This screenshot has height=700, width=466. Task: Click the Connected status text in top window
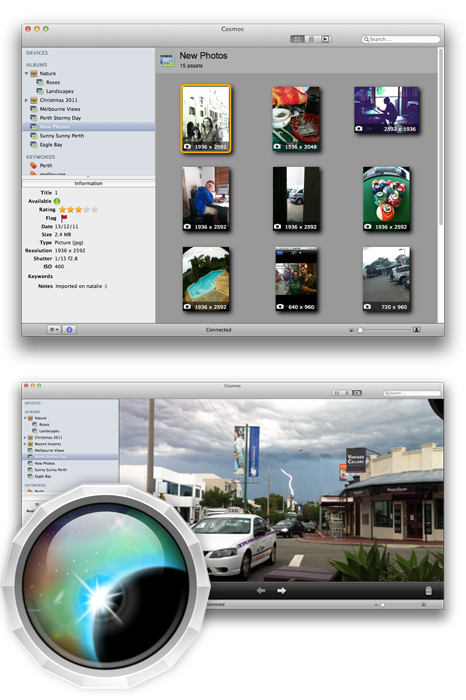[x=219, y=330]
